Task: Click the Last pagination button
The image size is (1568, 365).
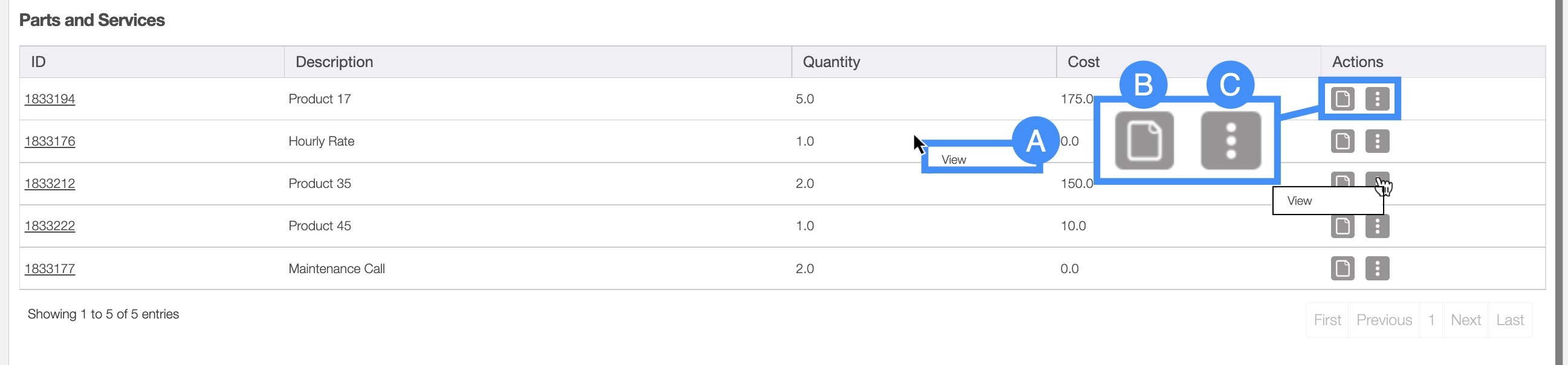Action: tap(1509, 320)
